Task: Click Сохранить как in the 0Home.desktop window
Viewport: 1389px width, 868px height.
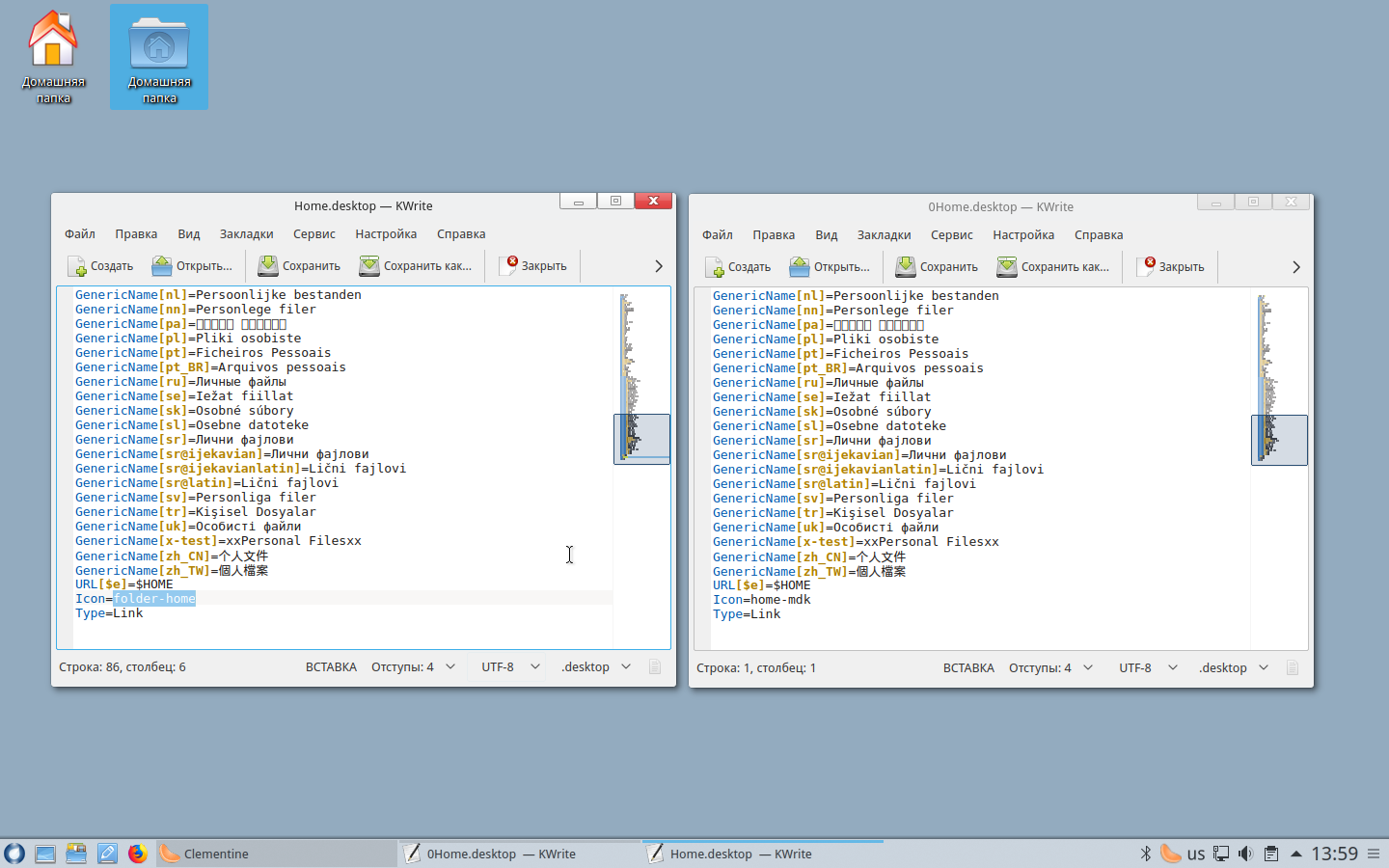Action: click(1053, 267)
